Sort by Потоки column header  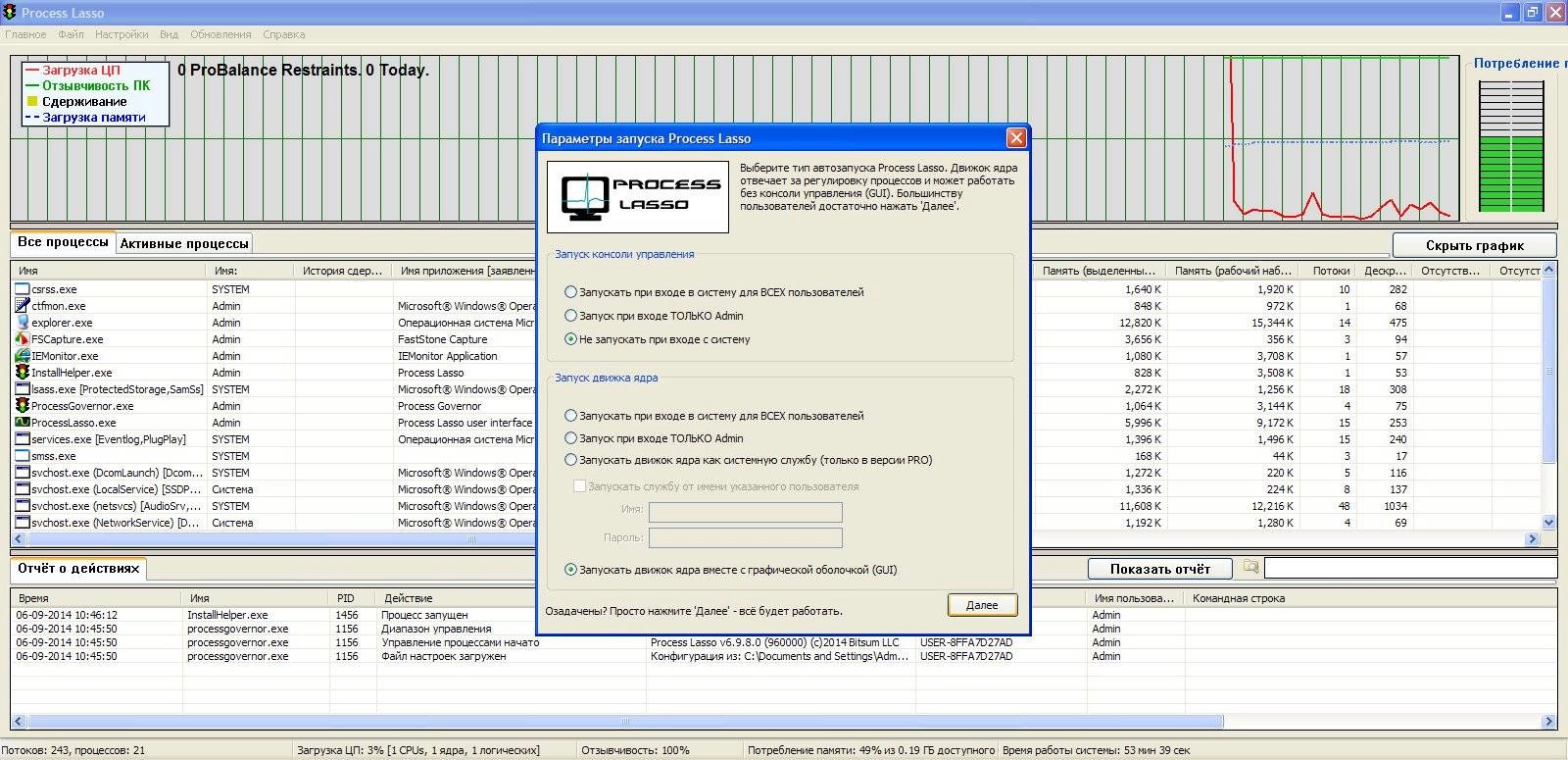(1330, 271)
